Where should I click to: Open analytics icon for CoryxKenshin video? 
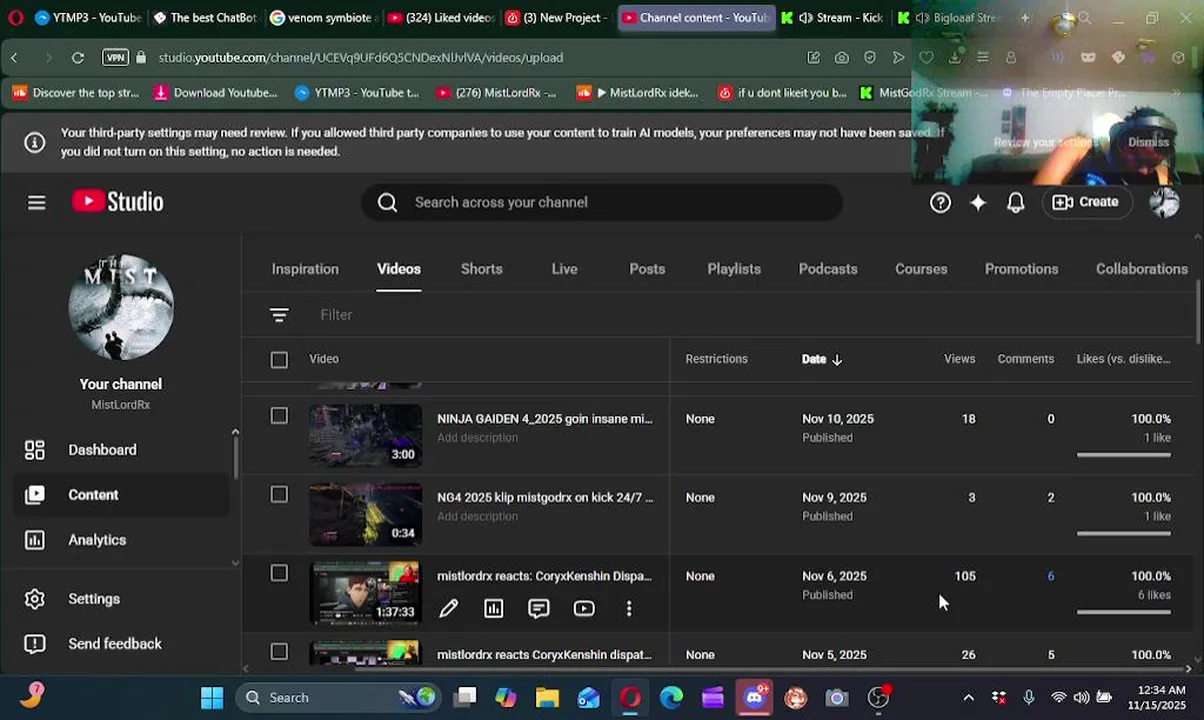(493, 608)
